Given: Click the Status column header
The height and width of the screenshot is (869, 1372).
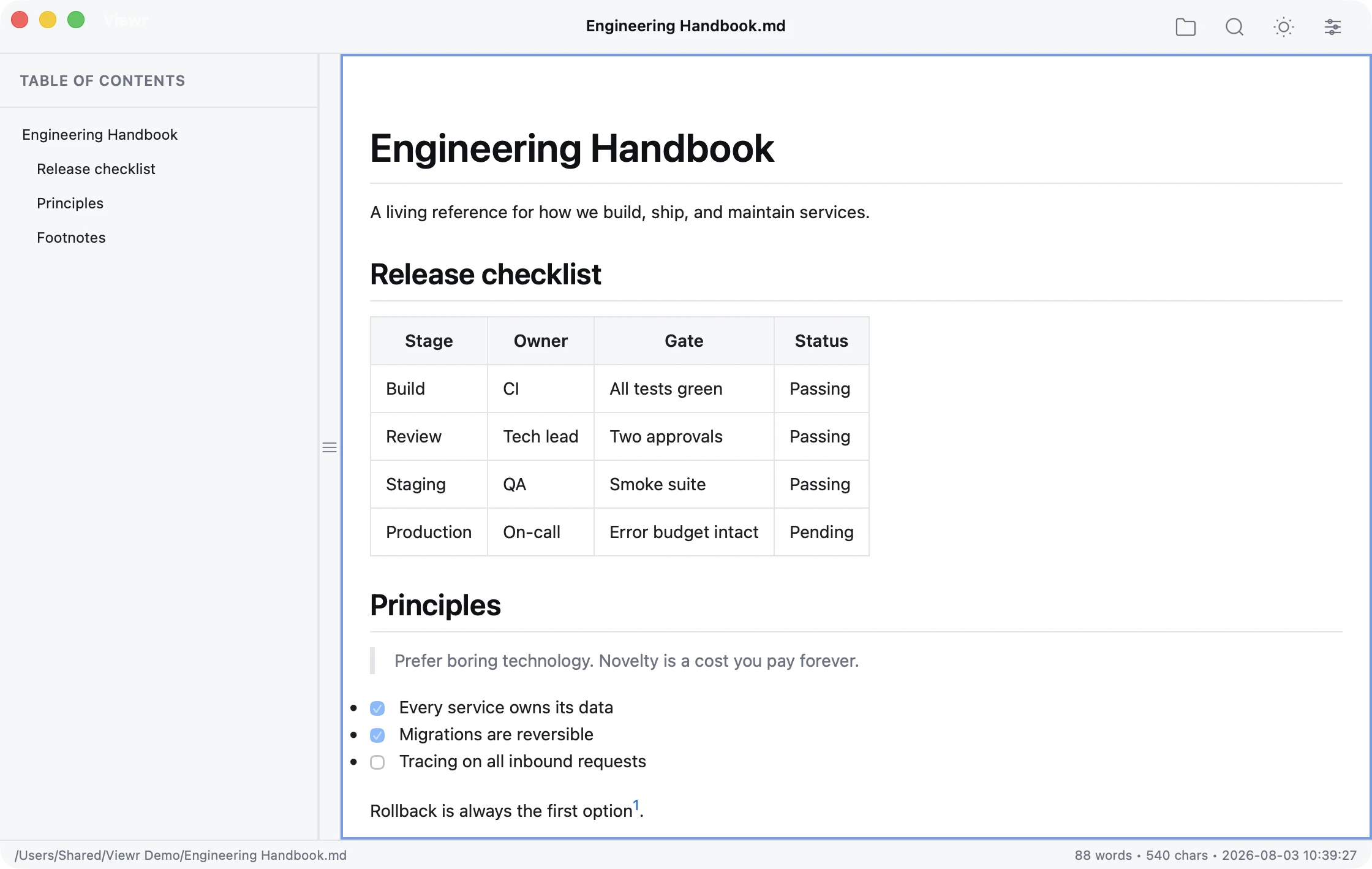Looking at the screenshot, I should pos(821,341).
